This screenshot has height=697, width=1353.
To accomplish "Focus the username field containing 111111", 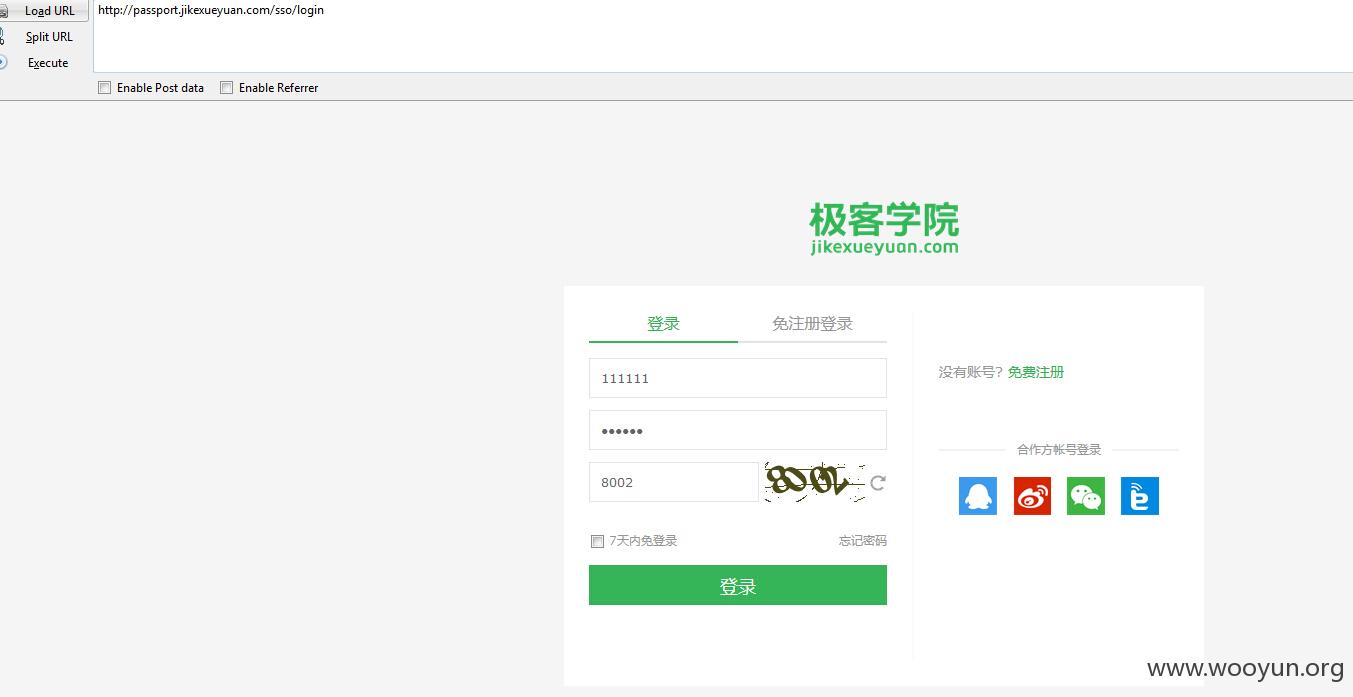I will click(738, 378).
